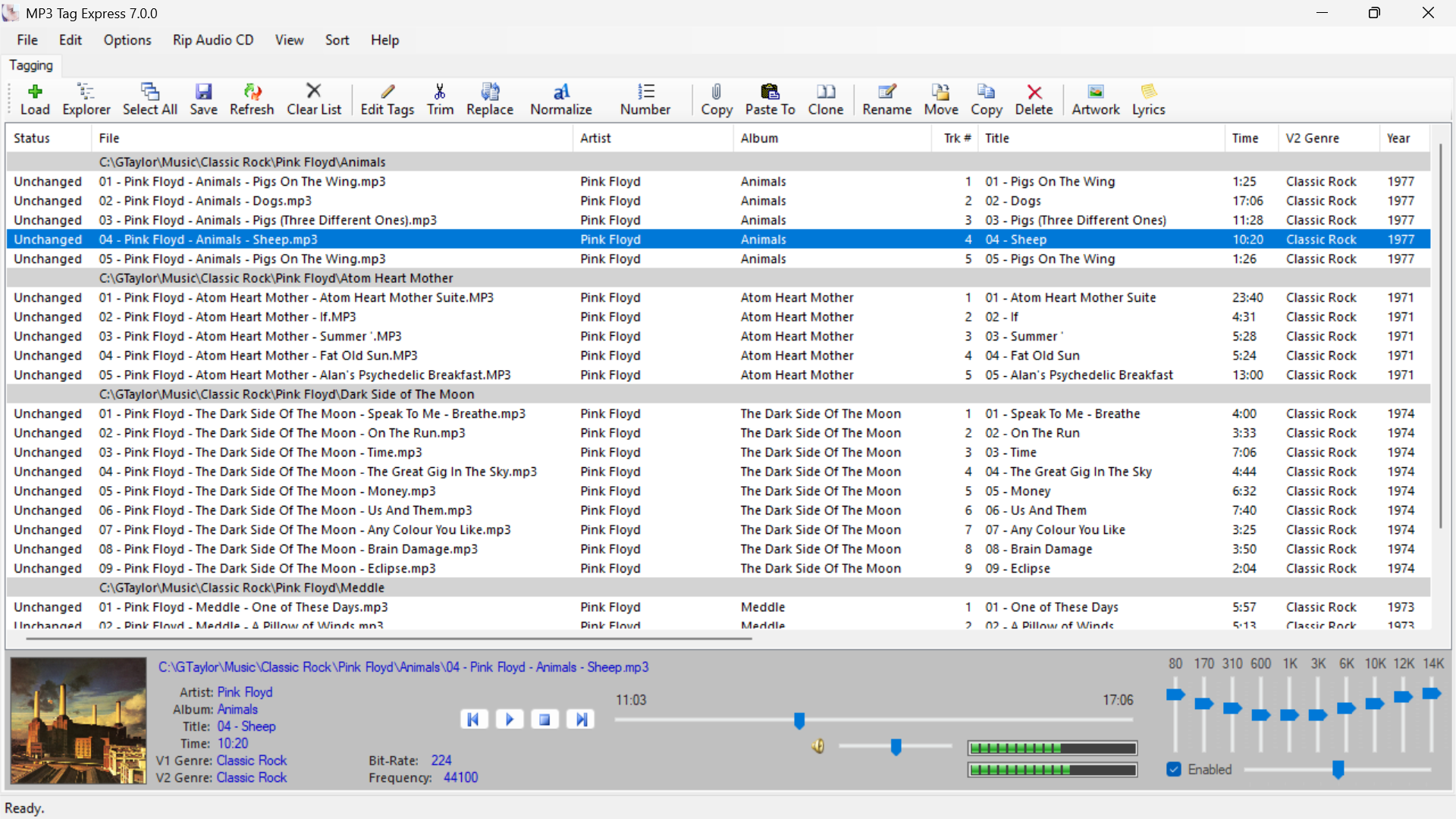
Task: Skip to next track in player
Action: click(x=581, y=719)
